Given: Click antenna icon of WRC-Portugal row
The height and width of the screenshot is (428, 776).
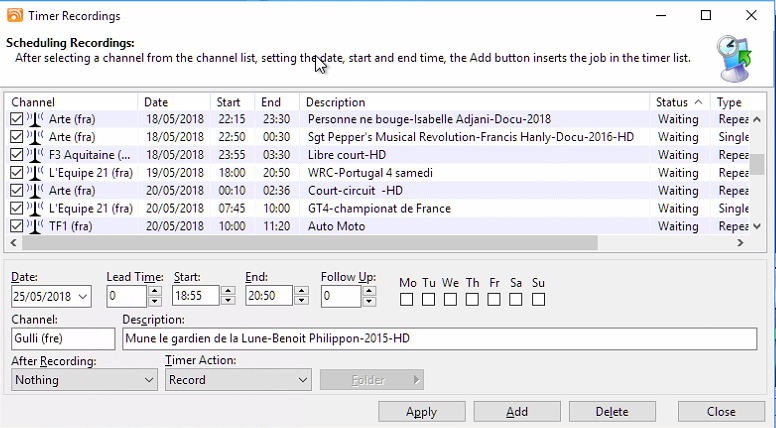Looking at the screenshot, I should coord(35,173).
